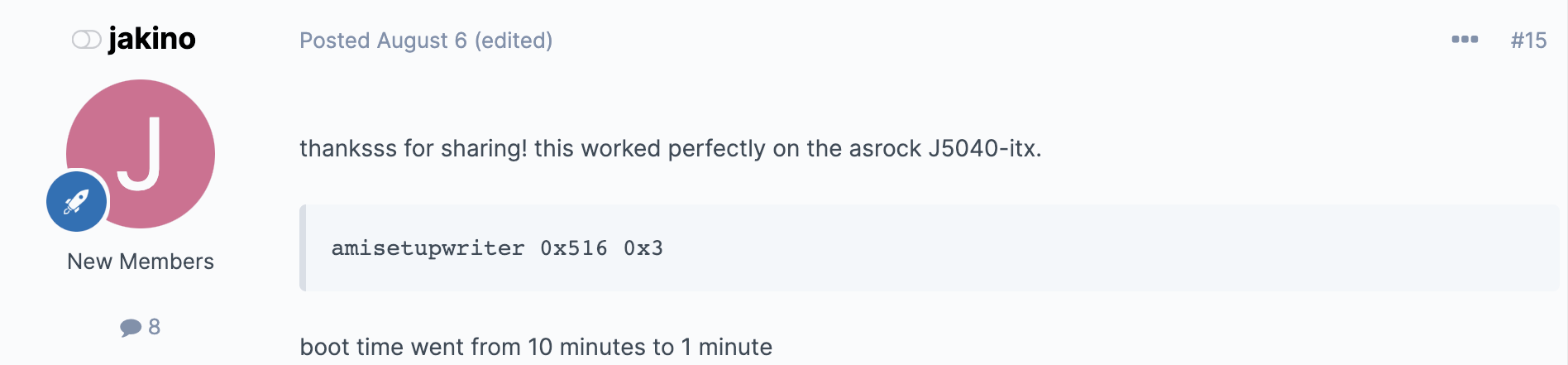Click the 0x3 value in the code

643,248
